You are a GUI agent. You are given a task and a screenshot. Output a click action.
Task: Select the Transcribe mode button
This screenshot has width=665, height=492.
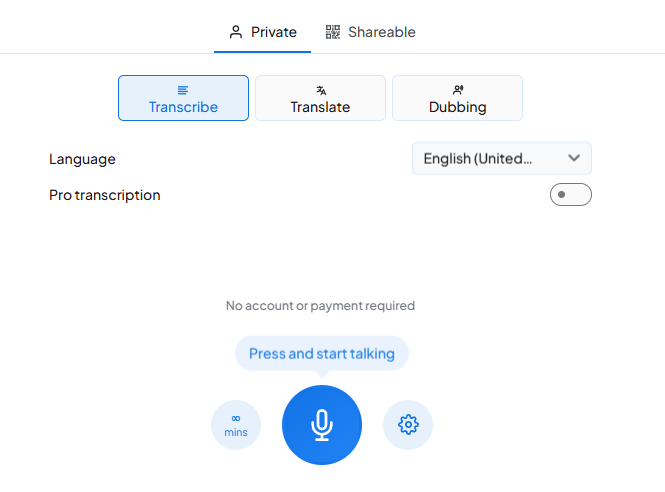tap(183, 98)
